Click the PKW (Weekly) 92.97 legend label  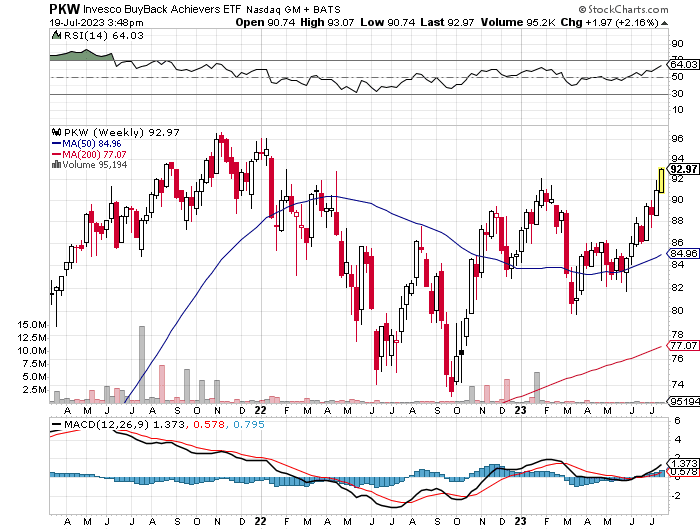(121, 133)
